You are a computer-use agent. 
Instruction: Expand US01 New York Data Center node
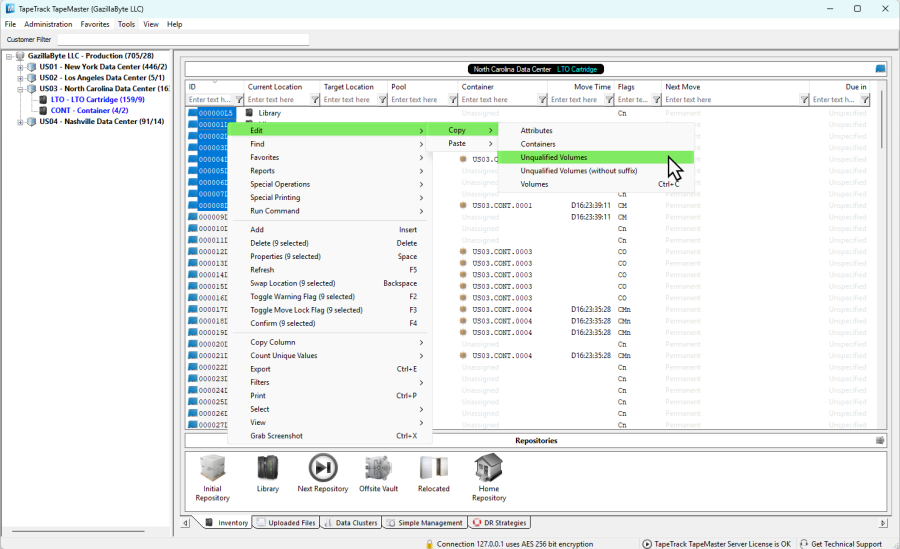click(20, 67)
